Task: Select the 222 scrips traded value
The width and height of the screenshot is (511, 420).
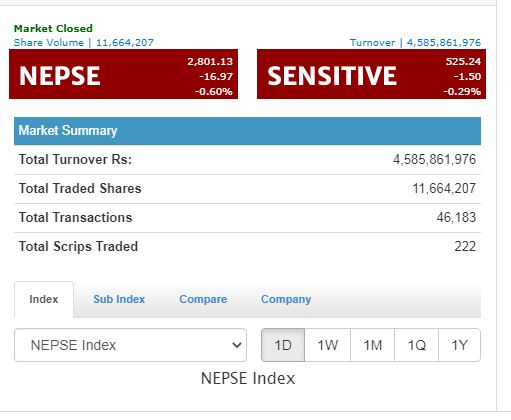Action: pyautogui.click(x=465, y=246)
